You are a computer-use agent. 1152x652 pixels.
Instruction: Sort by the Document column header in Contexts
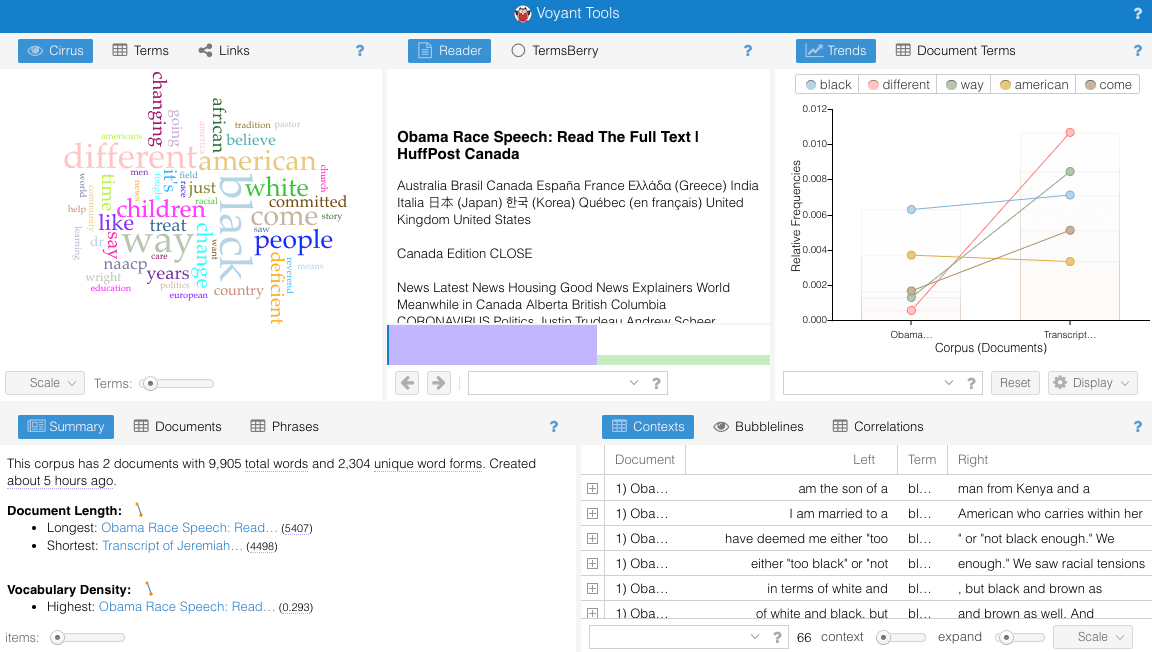click(x=644, y=459)
